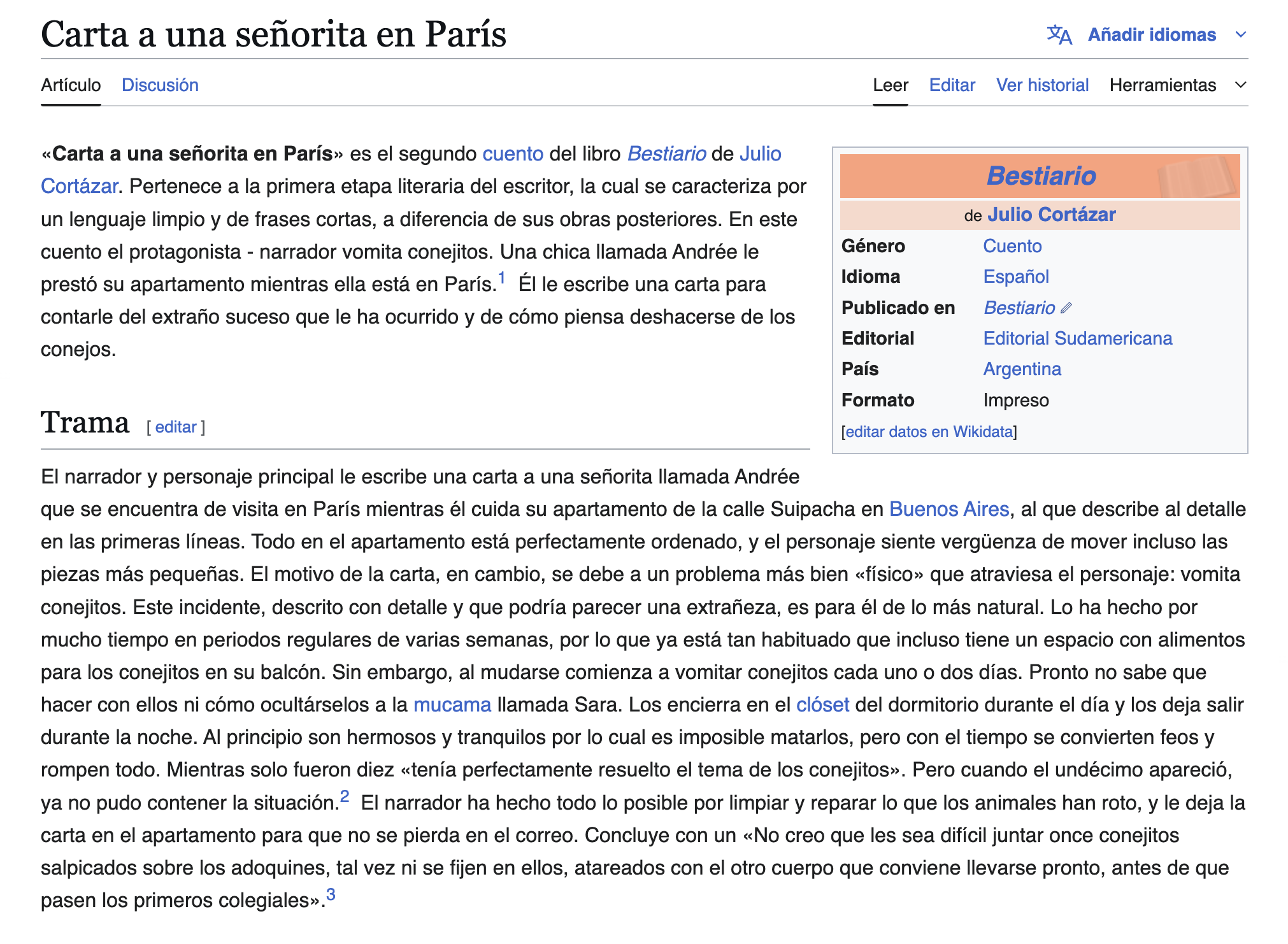Click the País label in infobox
1288x944 pixels.
tap(860, 369)
